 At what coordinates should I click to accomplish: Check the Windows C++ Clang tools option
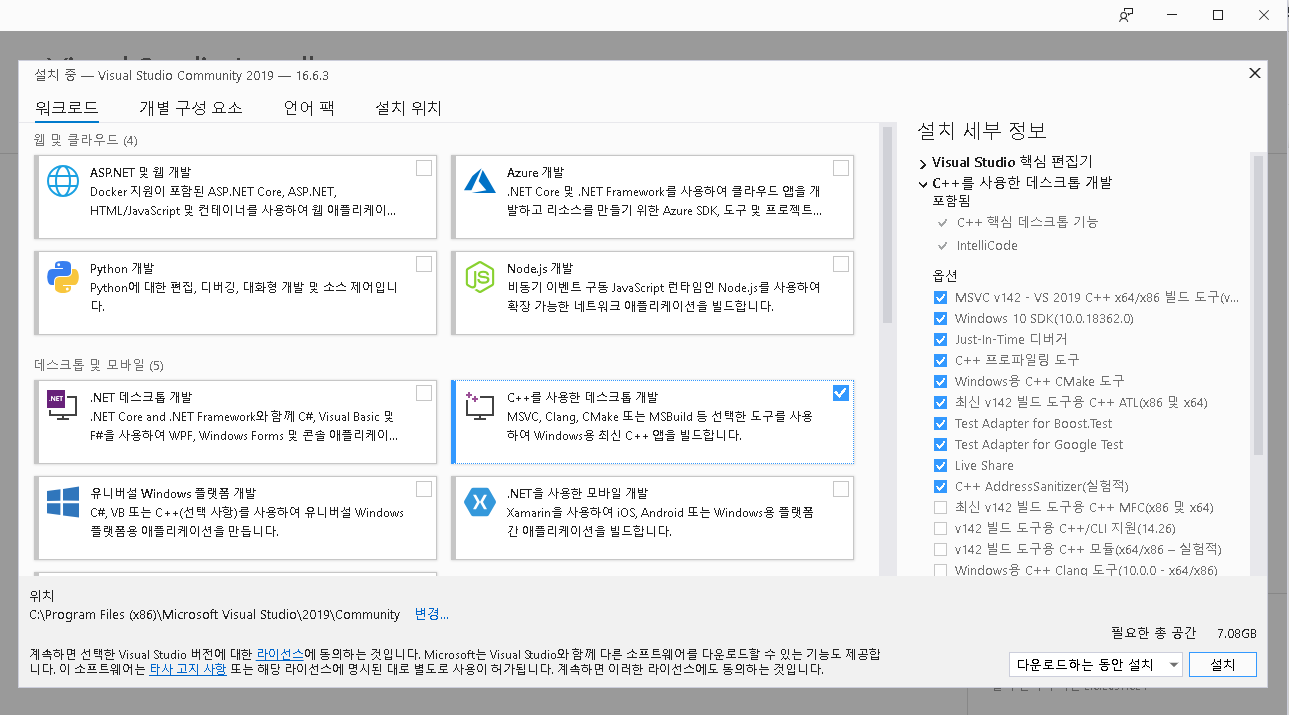pyautogui.click(x=940, y=571)
